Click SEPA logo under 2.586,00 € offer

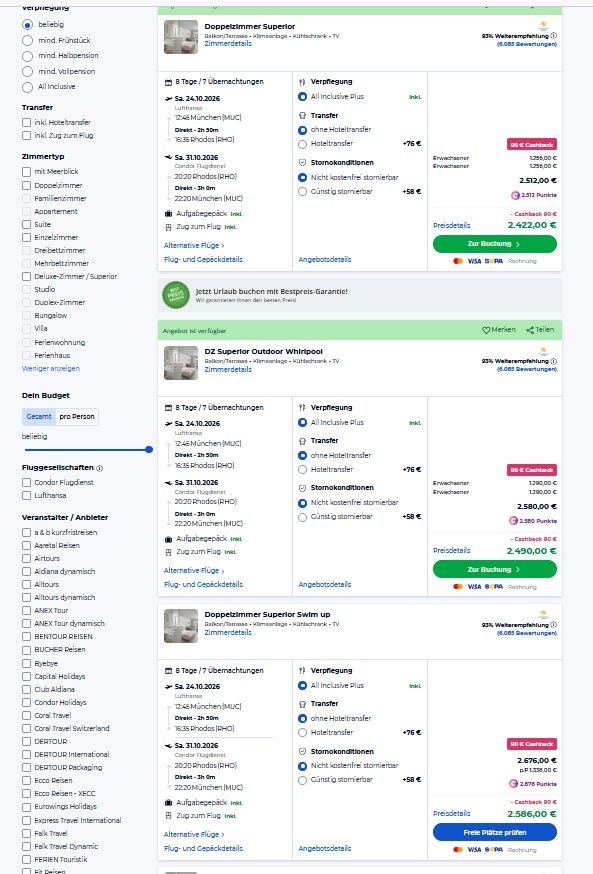(x=493, y=849)
